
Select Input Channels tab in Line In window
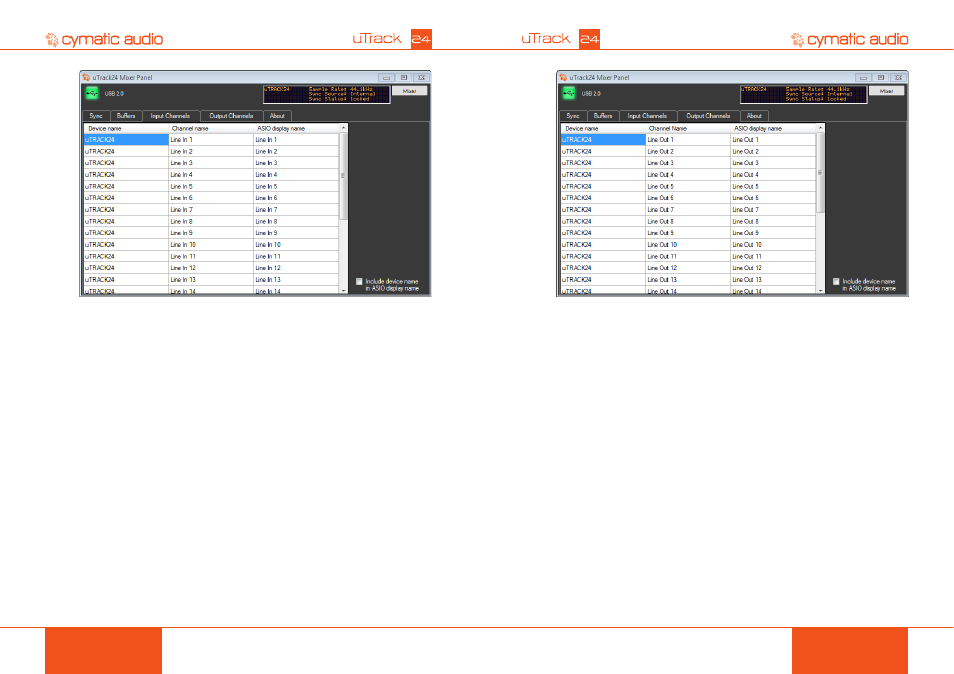170,116
